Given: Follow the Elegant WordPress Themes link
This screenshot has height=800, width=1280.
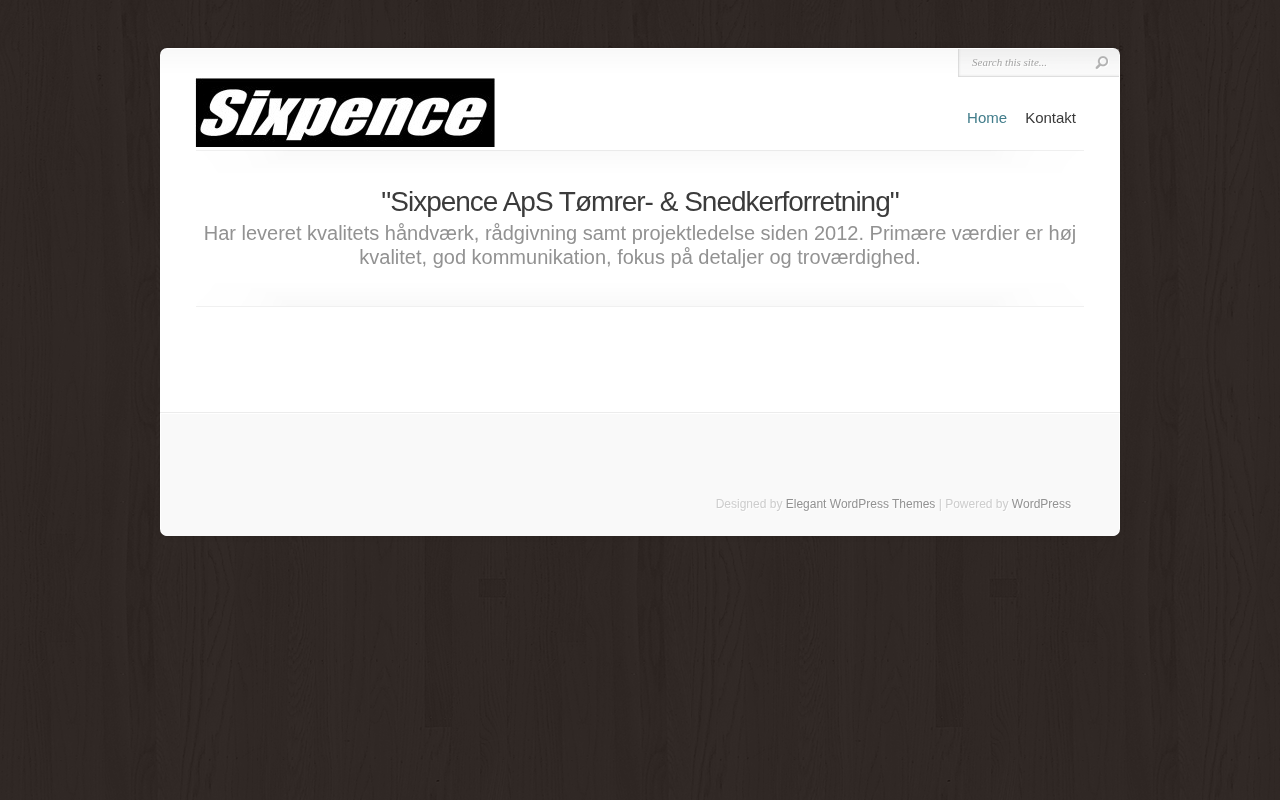Looking at the screenshot, I should pos(860,504).
